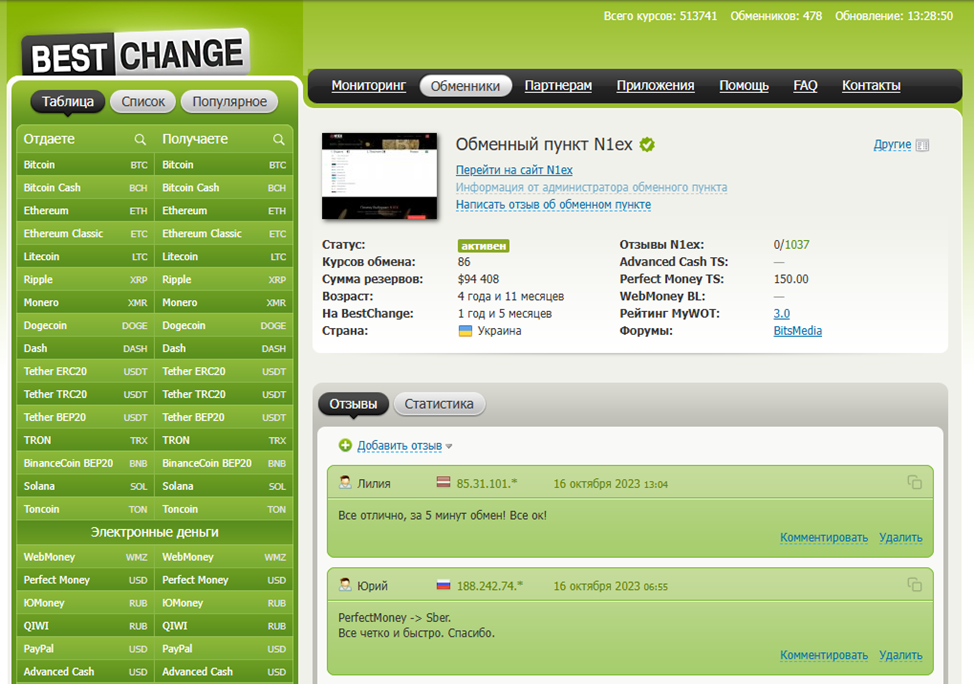Image resolution: width=974 pixels, height=684 pixels.
Task: Follow the Перейти на сайт N1ex link
Action: (514, 170)
